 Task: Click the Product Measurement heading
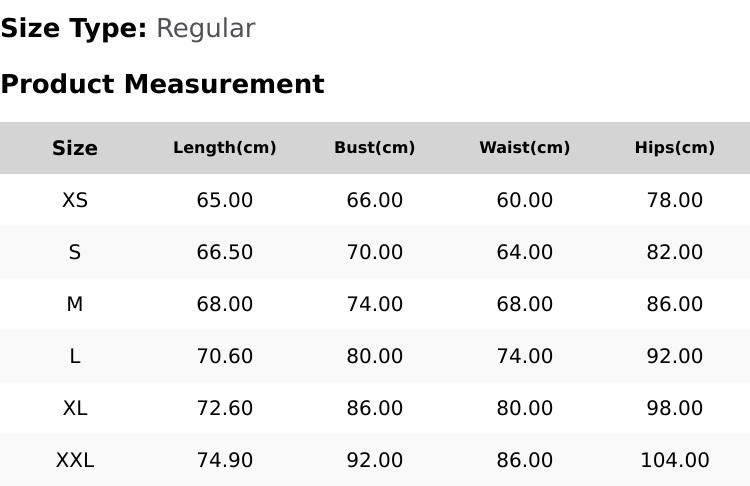pyautogui.click(x=163, y=84)
